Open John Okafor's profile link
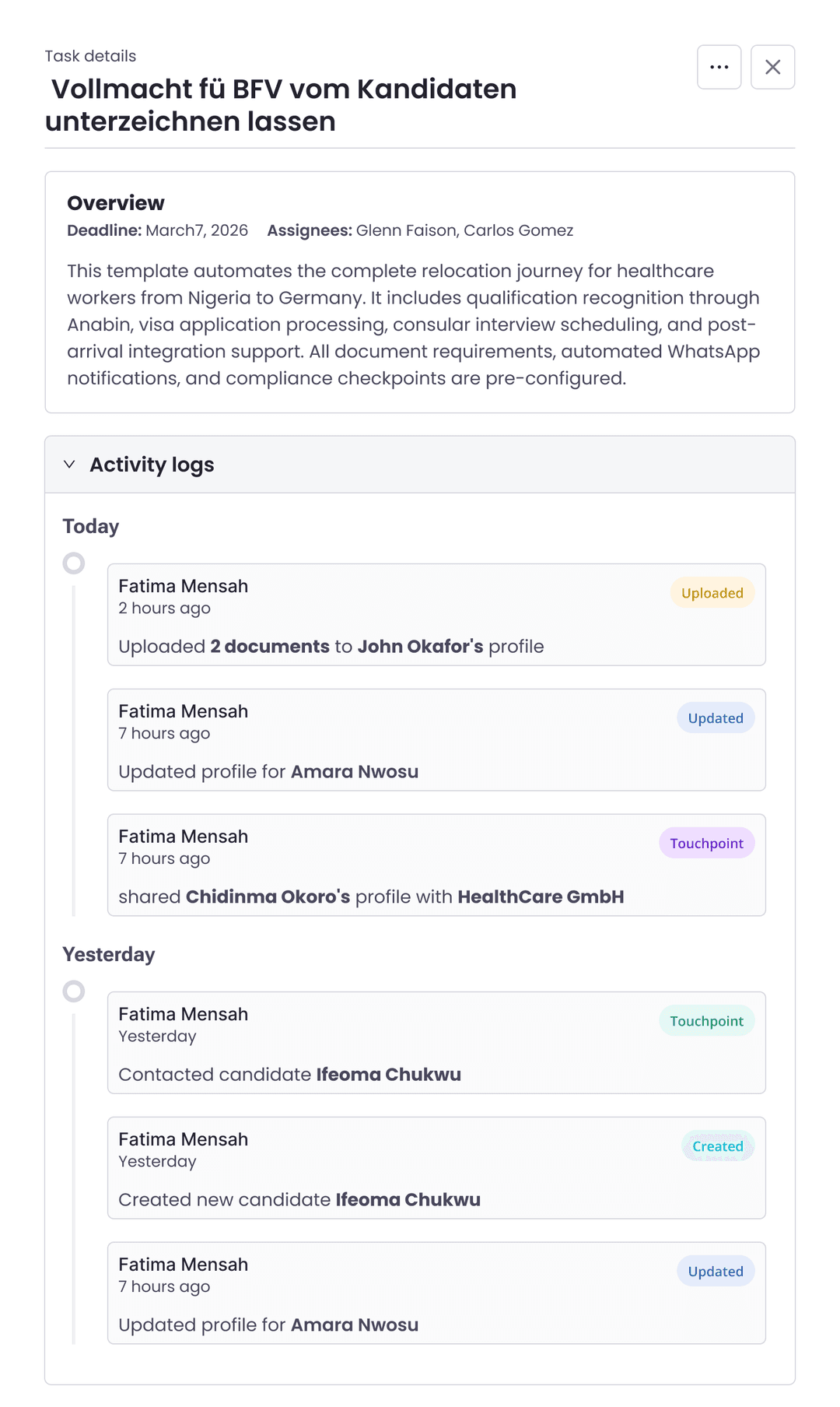Screen dimensions: 840x1407 [x=420, y=647]
